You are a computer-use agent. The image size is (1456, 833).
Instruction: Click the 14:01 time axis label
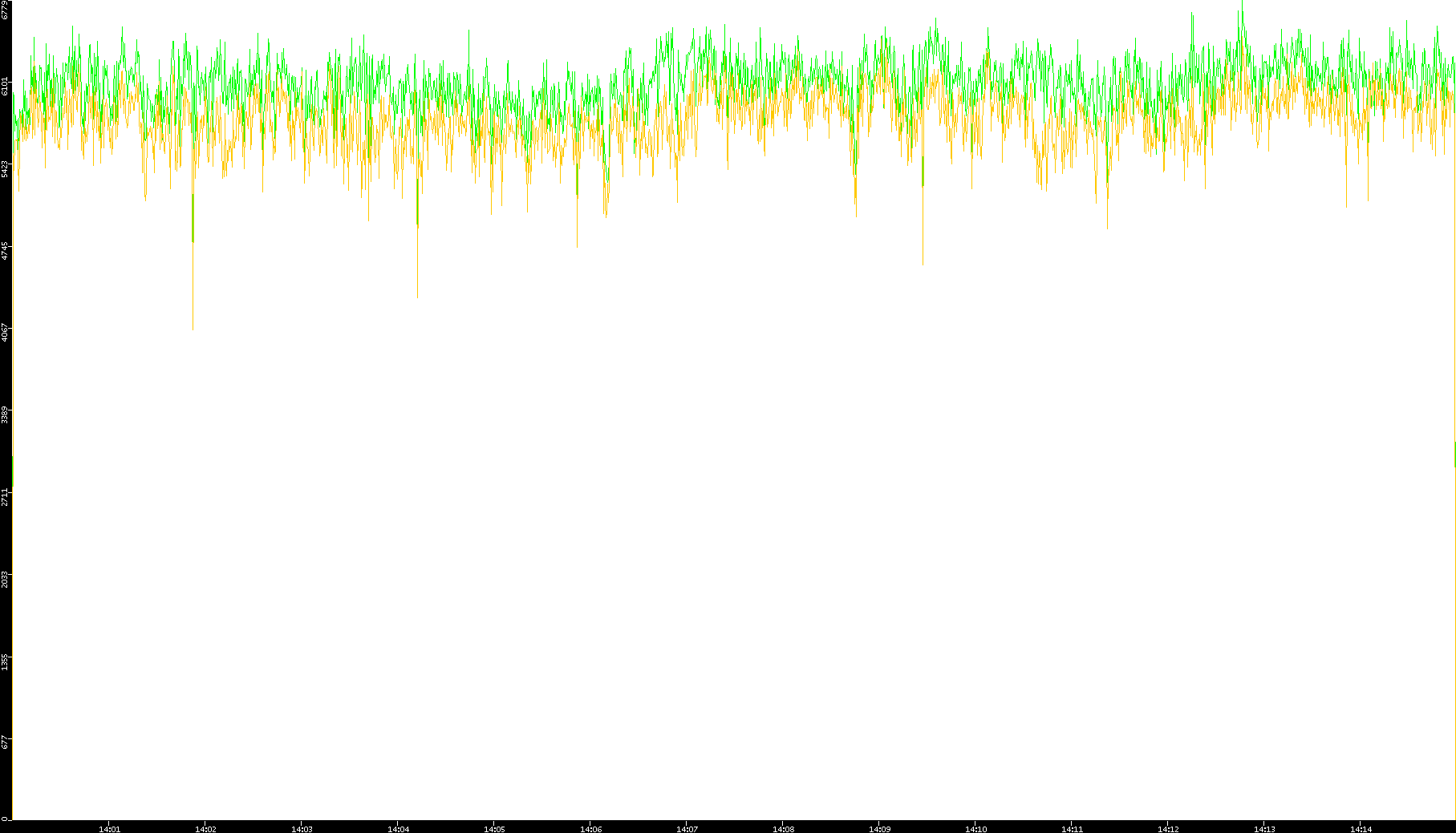(x=109, y=828)
